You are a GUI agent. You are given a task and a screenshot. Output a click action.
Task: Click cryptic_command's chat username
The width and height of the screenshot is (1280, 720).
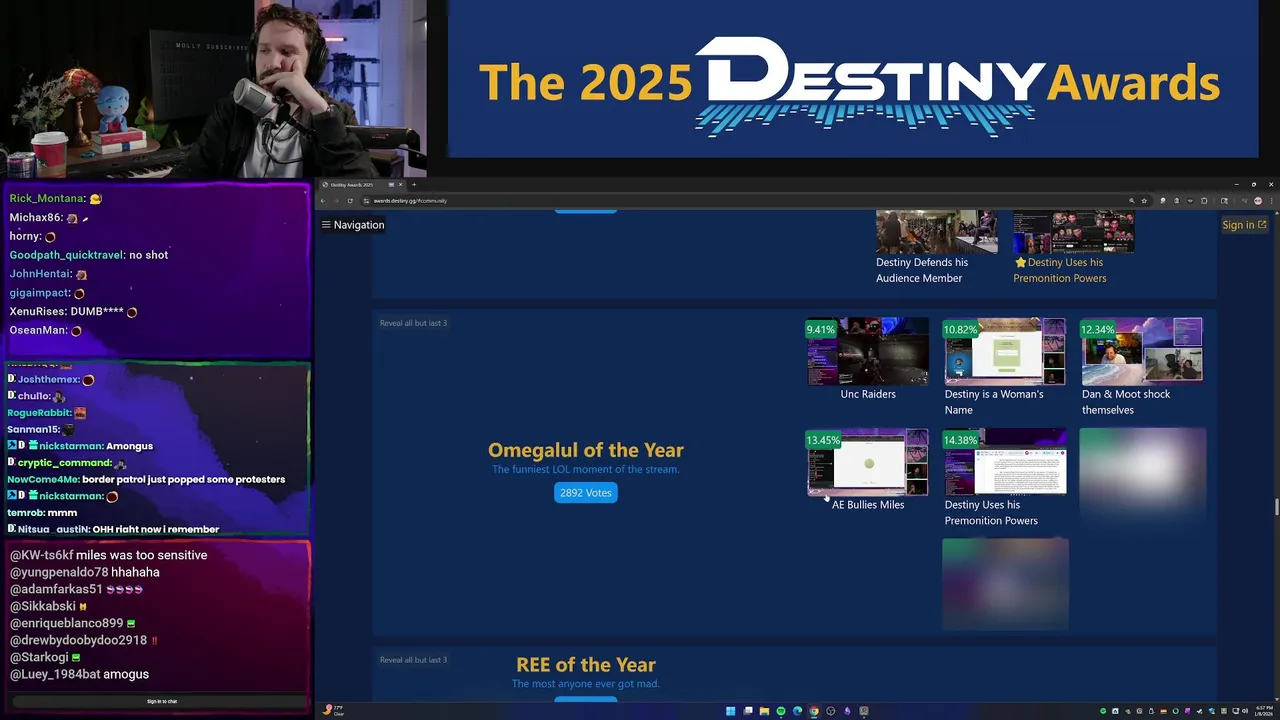coord(64,463)
